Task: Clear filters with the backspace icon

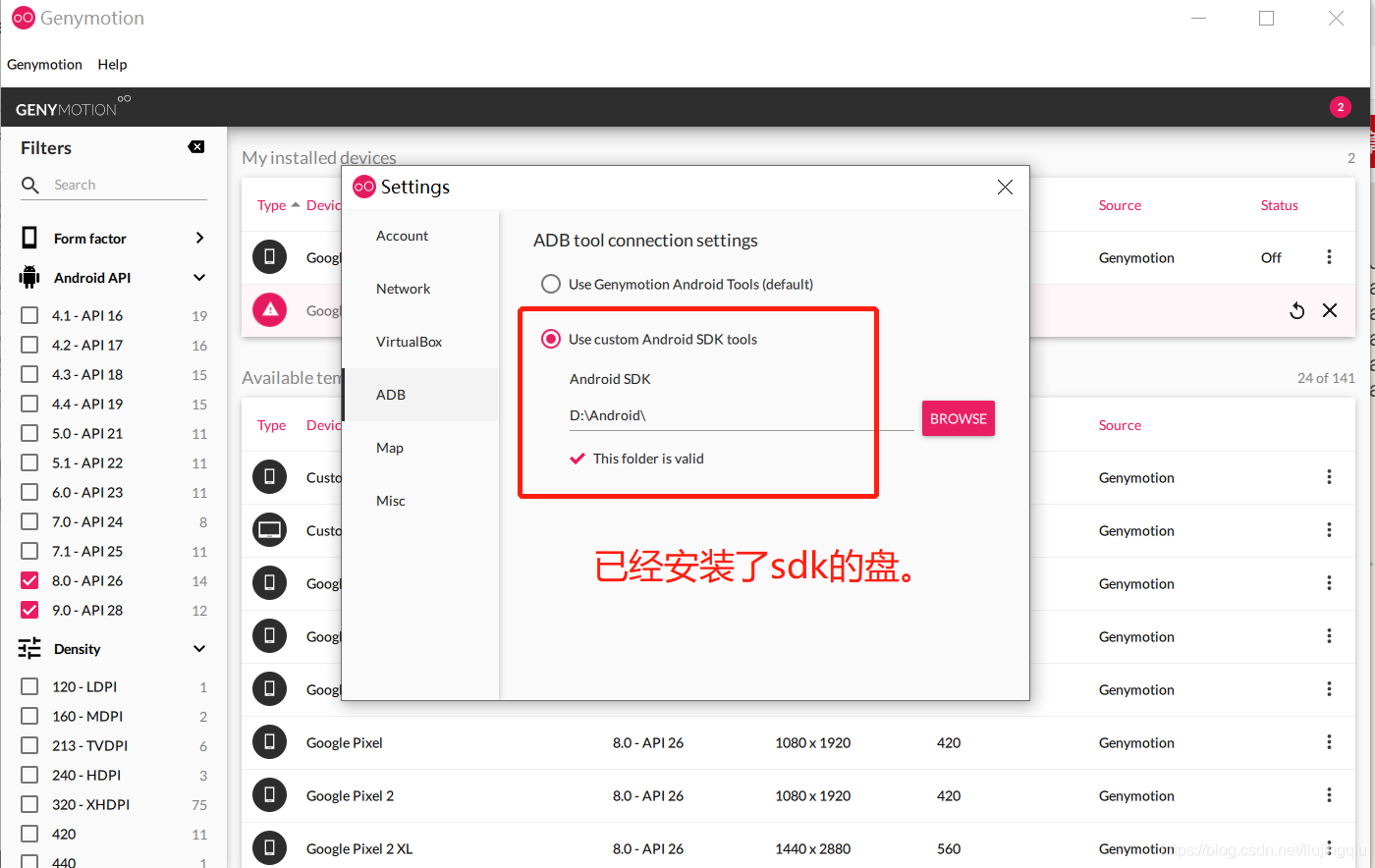Action: (196, 147)
